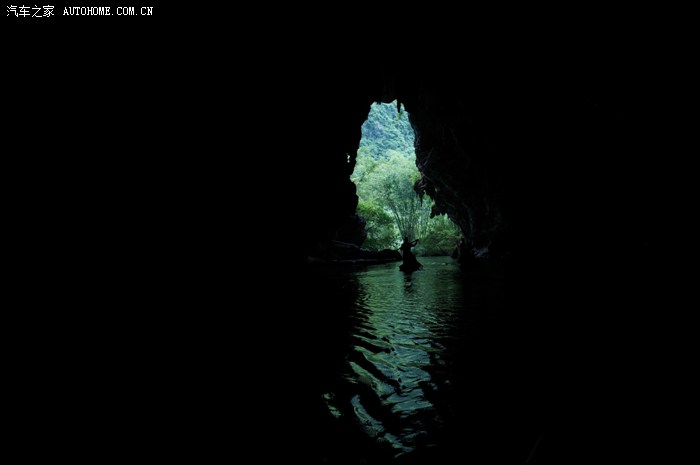Viewport: 700px width, 465px height.
Task: Click the dark green bushes at the waterline
Action: tap(440, 238)
